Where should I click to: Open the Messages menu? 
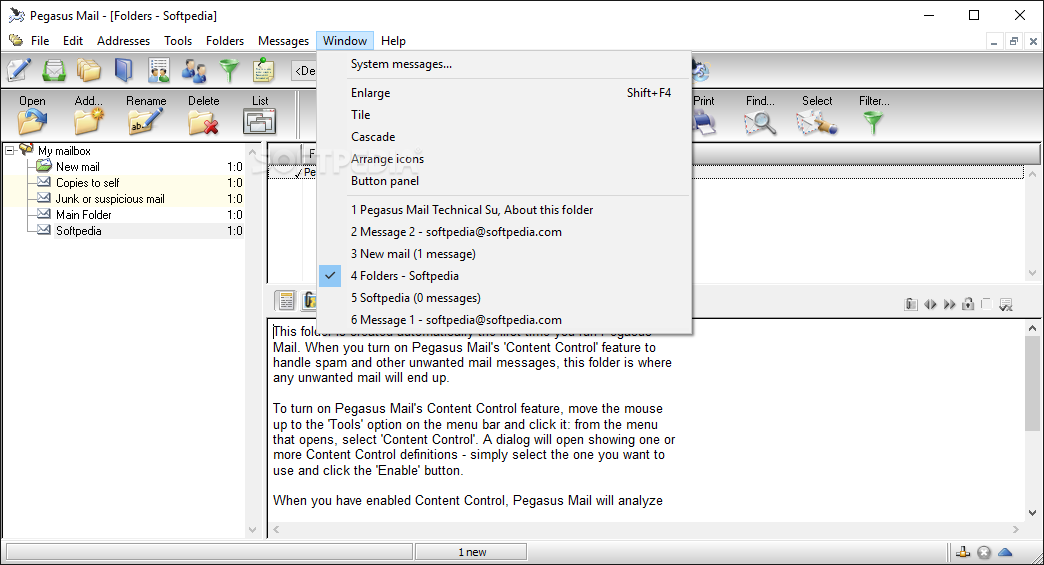click(x=283, y=41)
